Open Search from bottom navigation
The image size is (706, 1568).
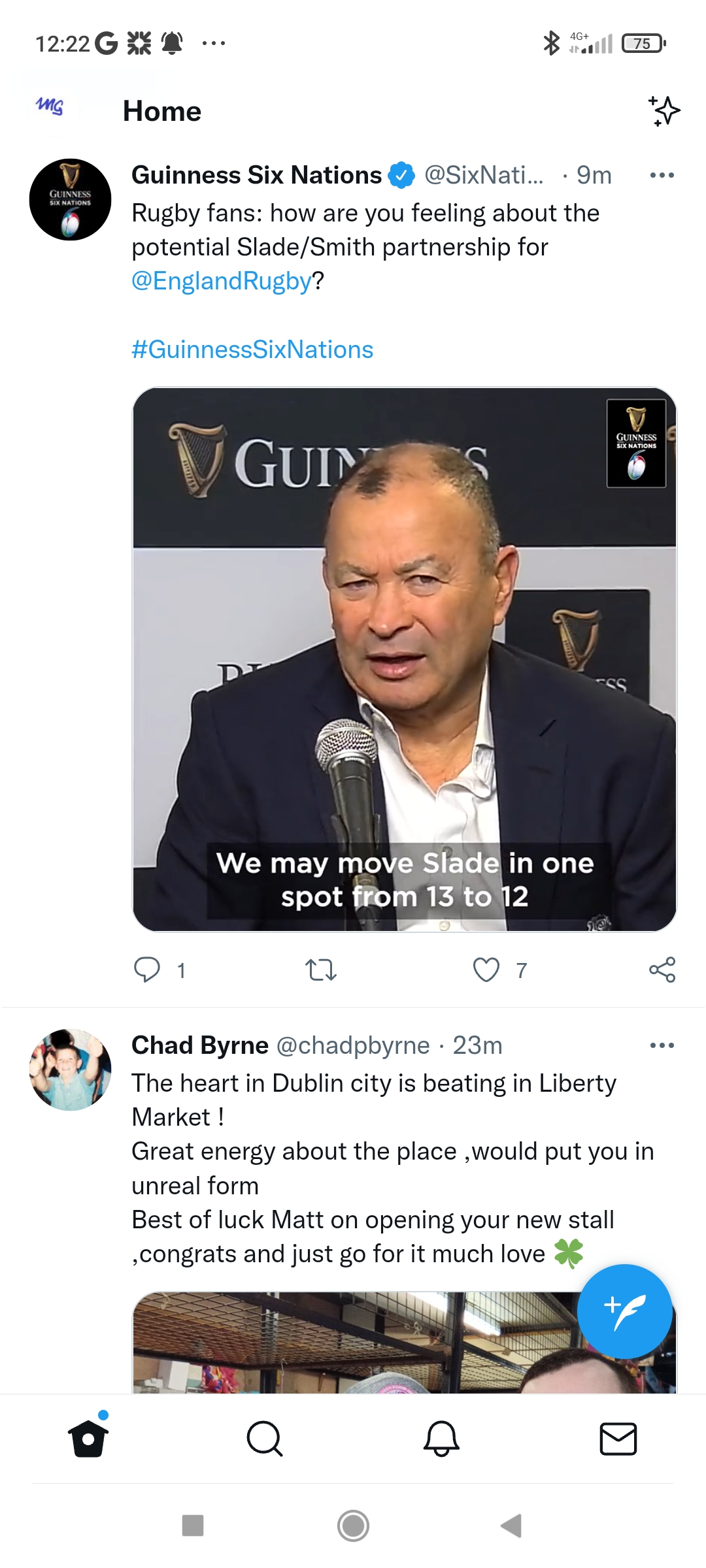tap(265, 1439)
